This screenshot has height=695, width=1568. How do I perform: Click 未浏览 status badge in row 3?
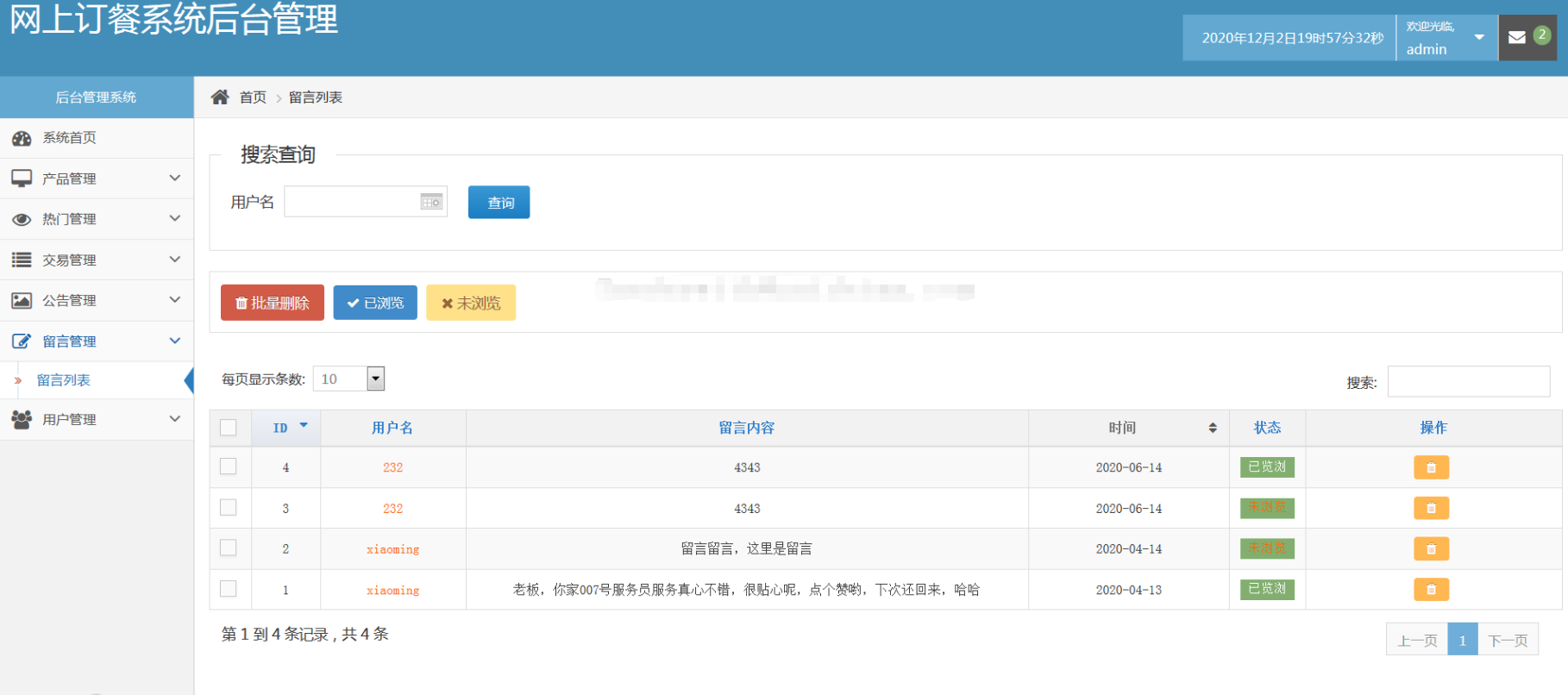(x=1267, y=507)
